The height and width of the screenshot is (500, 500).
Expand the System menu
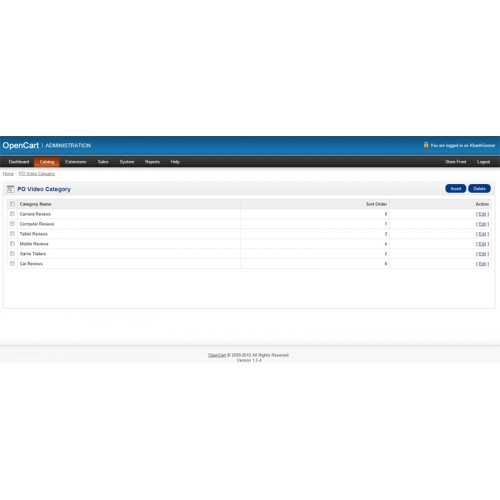click(x=127, y=162)
